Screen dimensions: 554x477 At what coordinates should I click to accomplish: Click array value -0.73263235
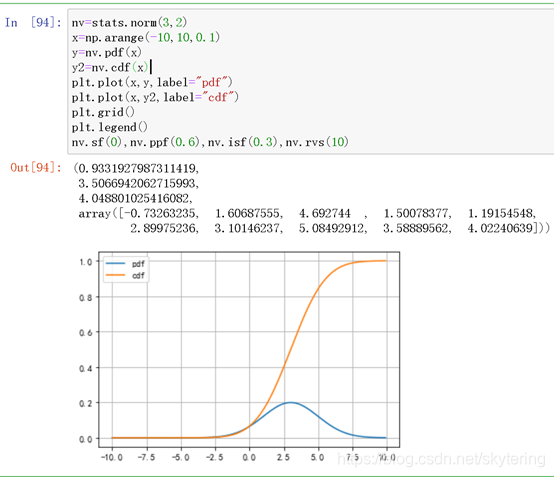click(159, 213)
